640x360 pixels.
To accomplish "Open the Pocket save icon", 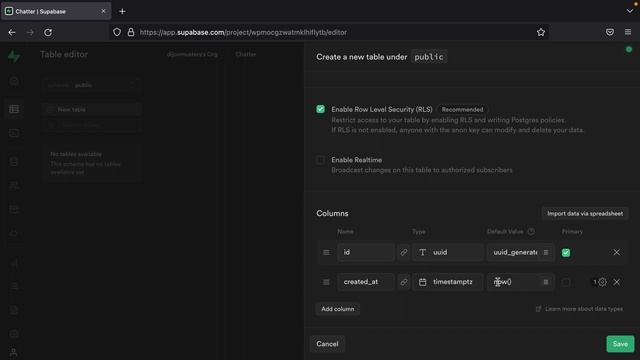I will [610, 32].
